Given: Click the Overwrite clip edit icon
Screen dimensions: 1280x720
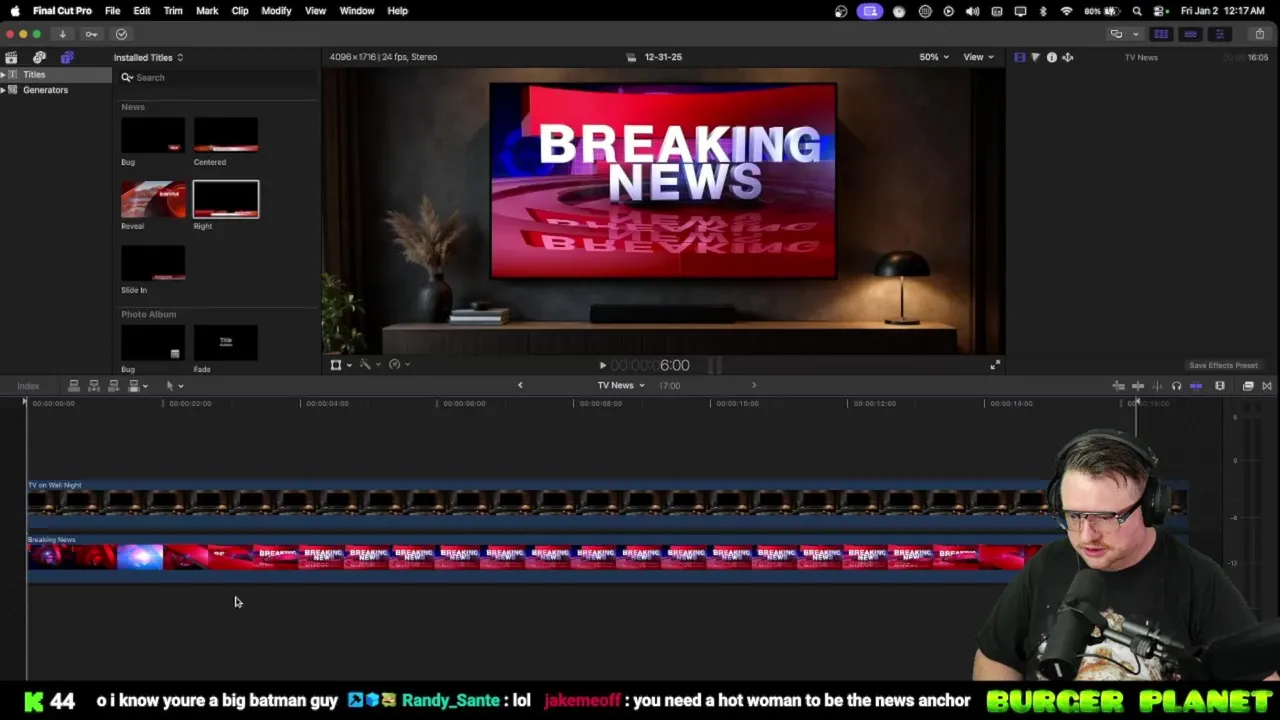Looking at the screenshot, I should (135, 386).
